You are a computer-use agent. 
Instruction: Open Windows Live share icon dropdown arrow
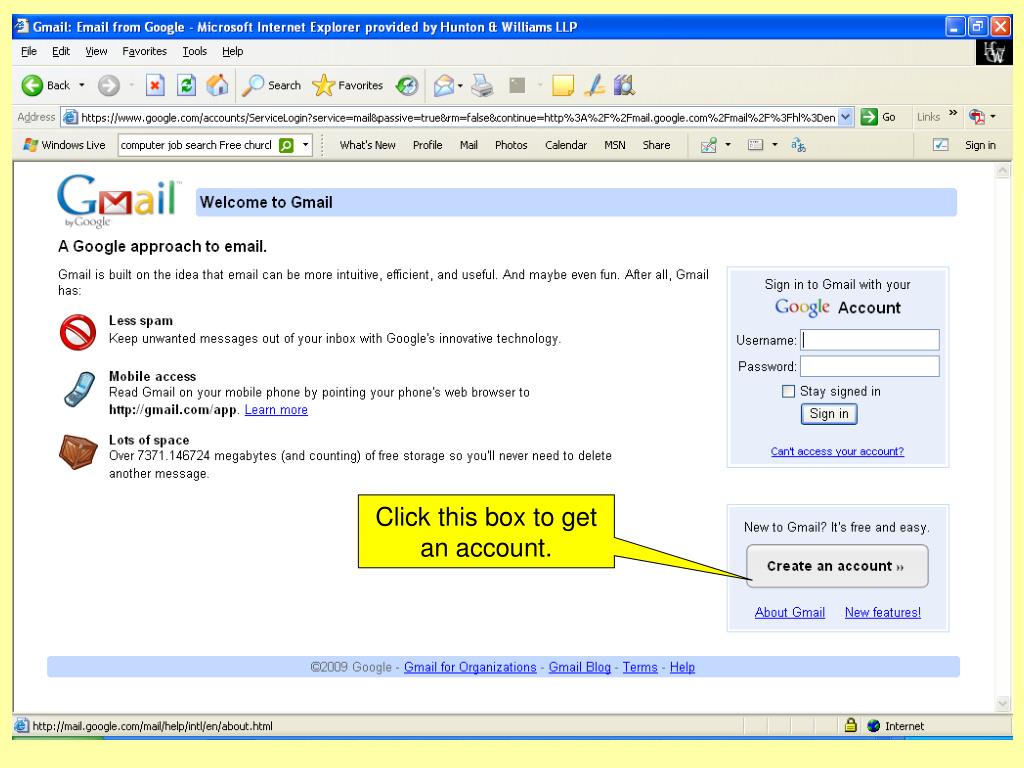pos(728,145)
